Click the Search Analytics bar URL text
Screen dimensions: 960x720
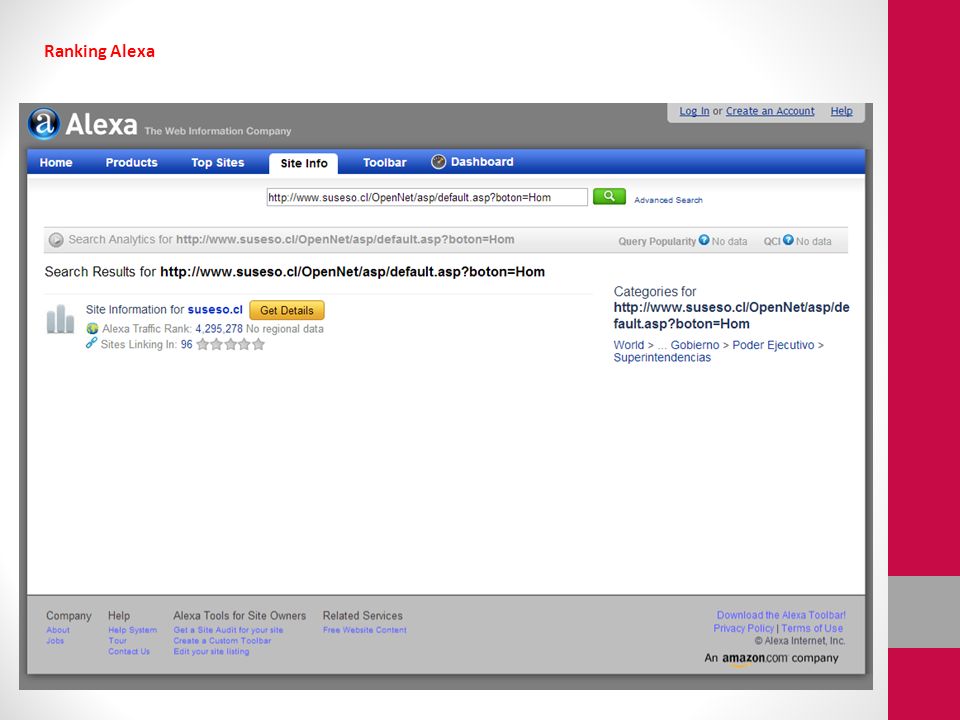345,239
